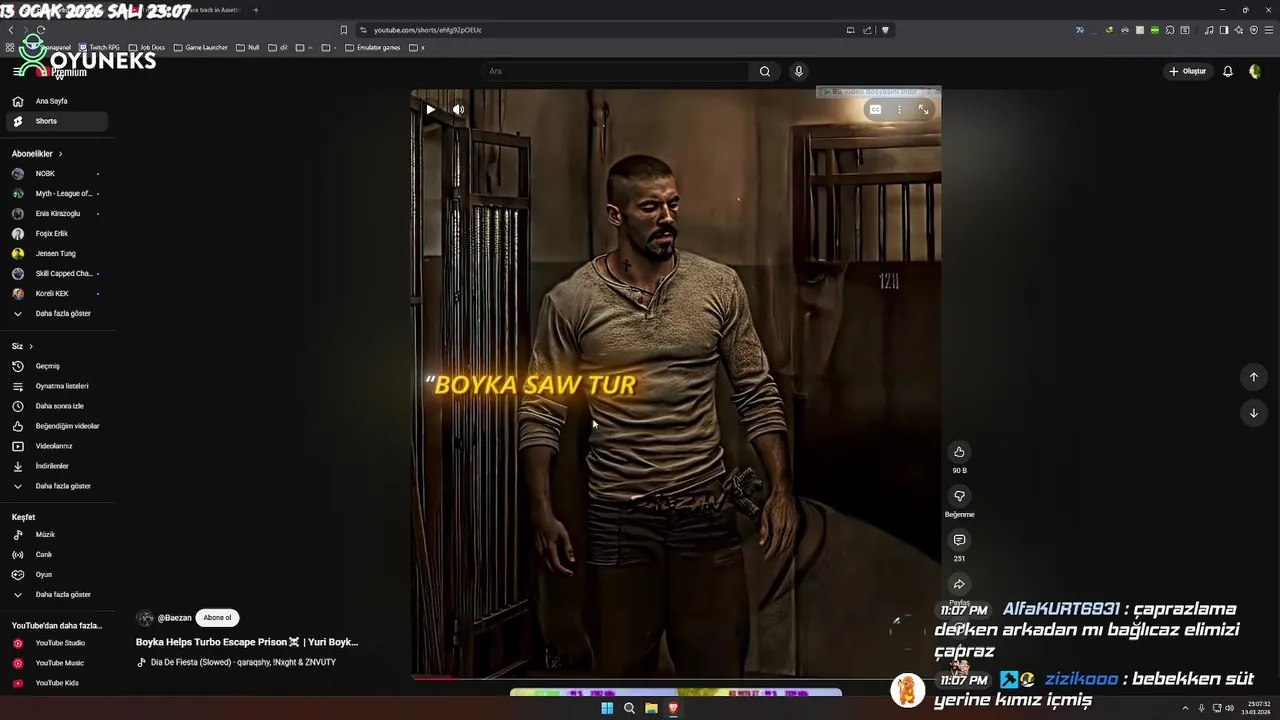The width and height of the screenshot is (1280, 720).
Task: Go to previous Short with up arrow
Action: tap(1253, 377)
